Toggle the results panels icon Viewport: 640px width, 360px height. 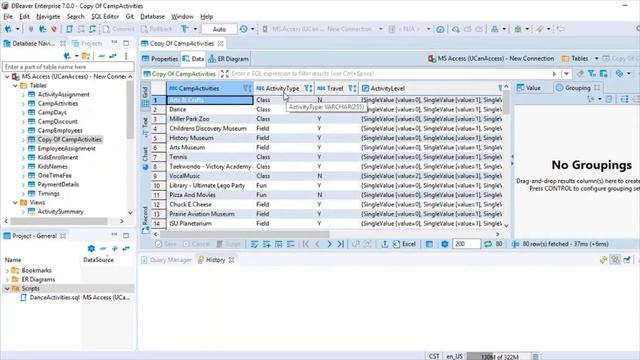pos(429,244)
